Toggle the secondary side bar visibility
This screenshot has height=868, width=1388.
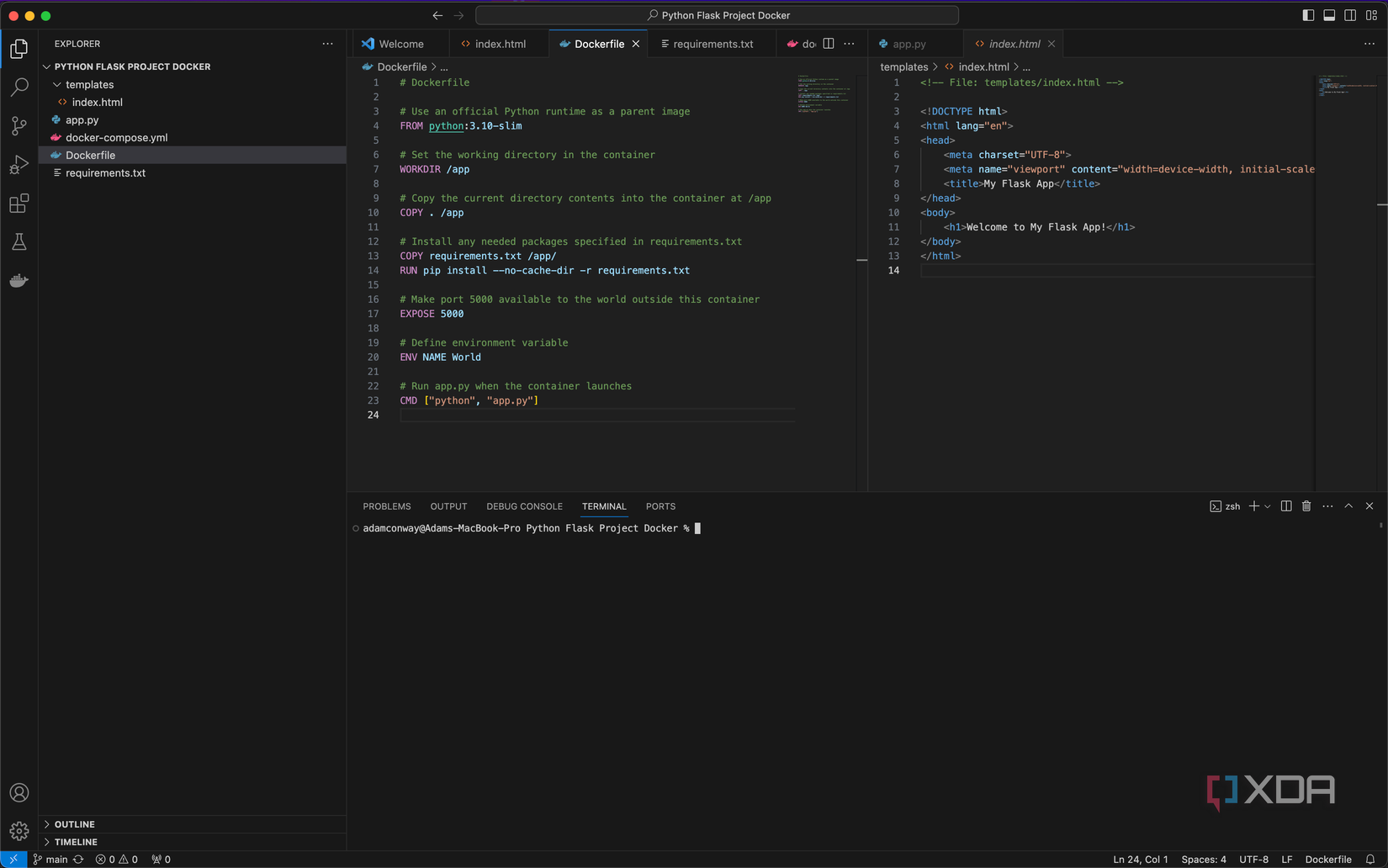(1350, 15)
